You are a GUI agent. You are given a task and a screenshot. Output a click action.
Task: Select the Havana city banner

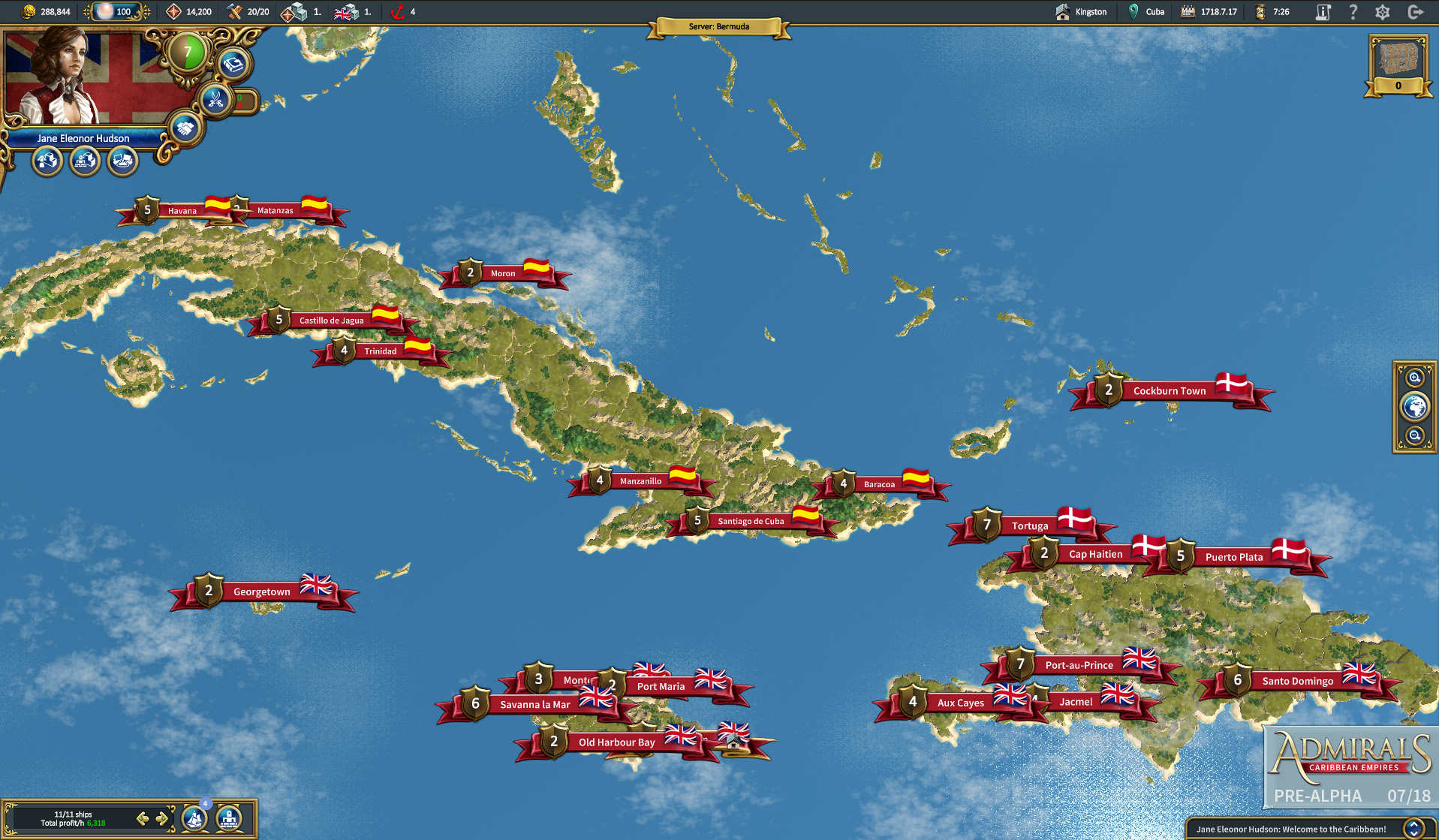[182, 210]
